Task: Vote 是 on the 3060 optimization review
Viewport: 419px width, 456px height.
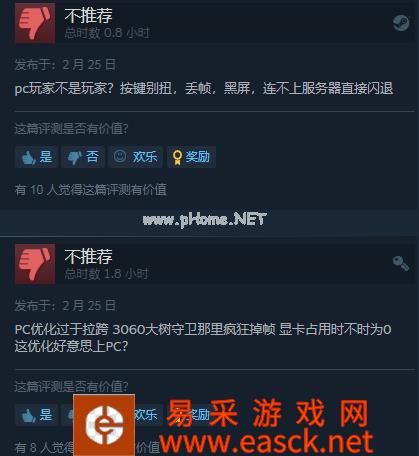Action: click(x=37, y=415)
